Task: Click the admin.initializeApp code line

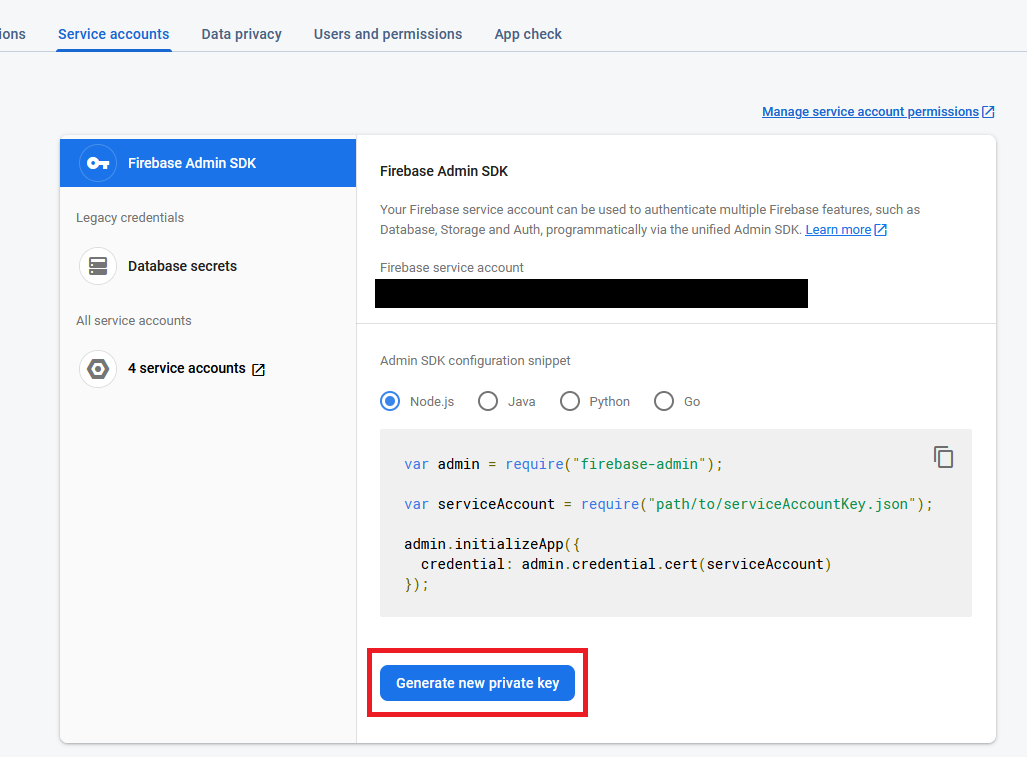Action: pos(492,544)
